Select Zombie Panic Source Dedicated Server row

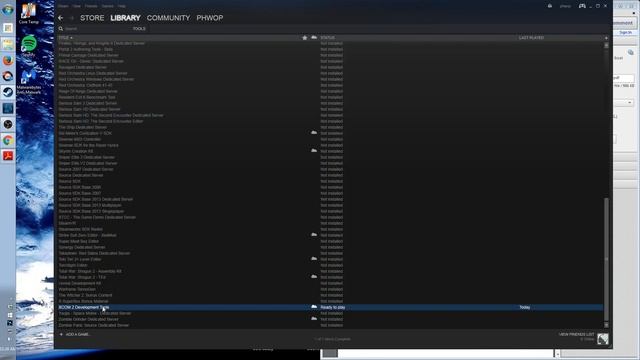point(330,325)
